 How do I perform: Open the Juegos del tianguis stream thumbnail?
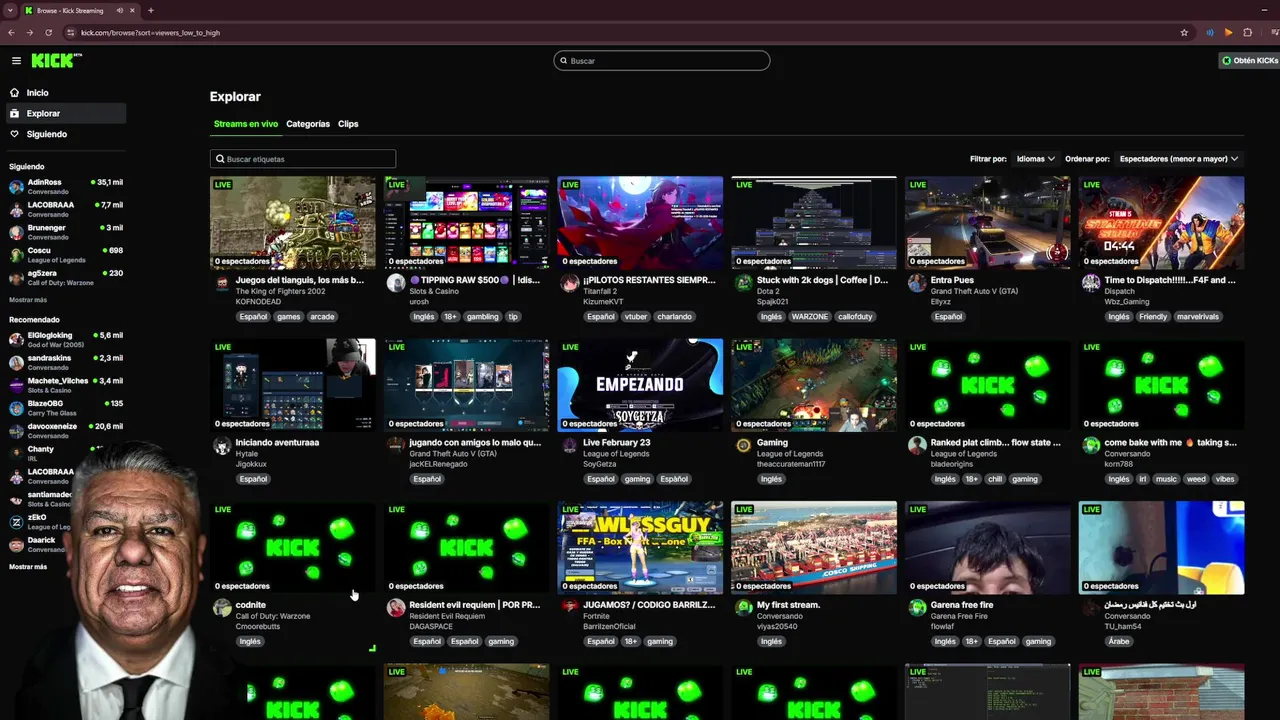tap(293, 223)
